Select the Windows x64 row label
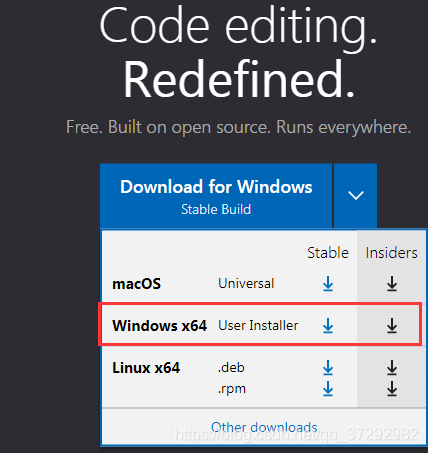 click(x=160, y=326)
